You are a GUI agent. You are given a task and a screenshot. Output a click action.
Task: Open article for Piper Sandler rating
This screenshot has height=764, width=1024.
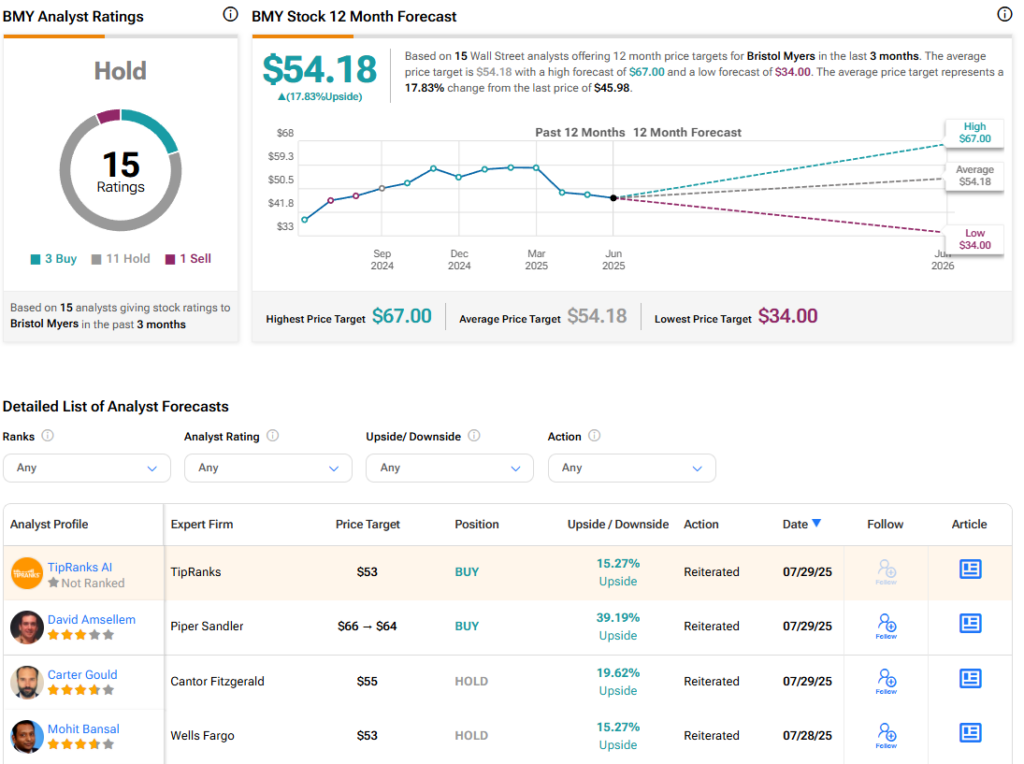point(969,624)
